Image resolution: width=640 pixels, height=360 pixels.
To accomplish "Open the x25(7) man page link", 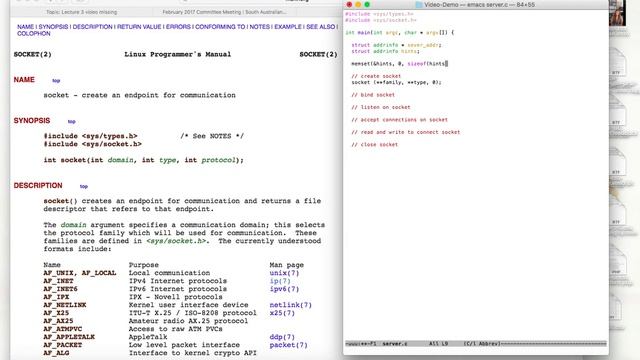I will click(282, 313).
